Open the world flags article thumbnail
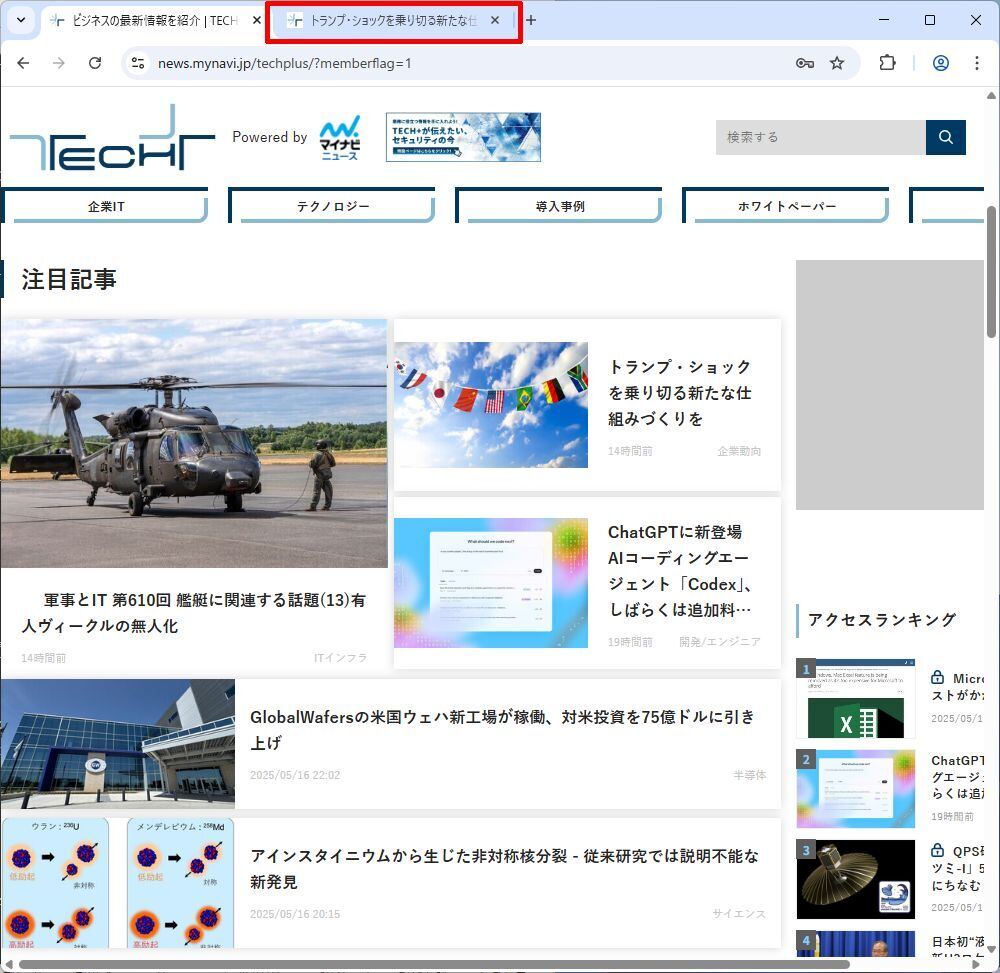1000x973 pixels. click(490, 405)
